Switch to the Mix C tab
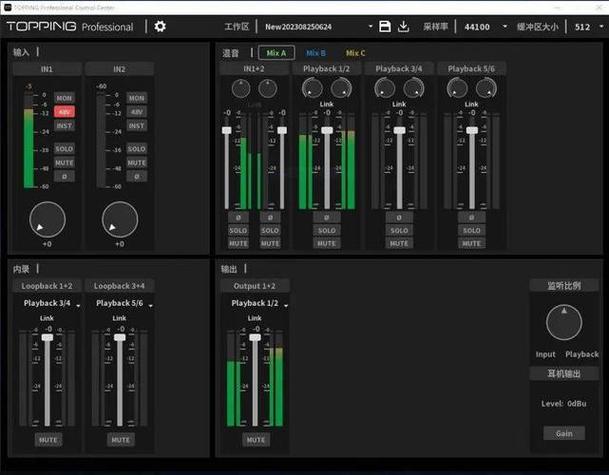 [x=355, y=52]
